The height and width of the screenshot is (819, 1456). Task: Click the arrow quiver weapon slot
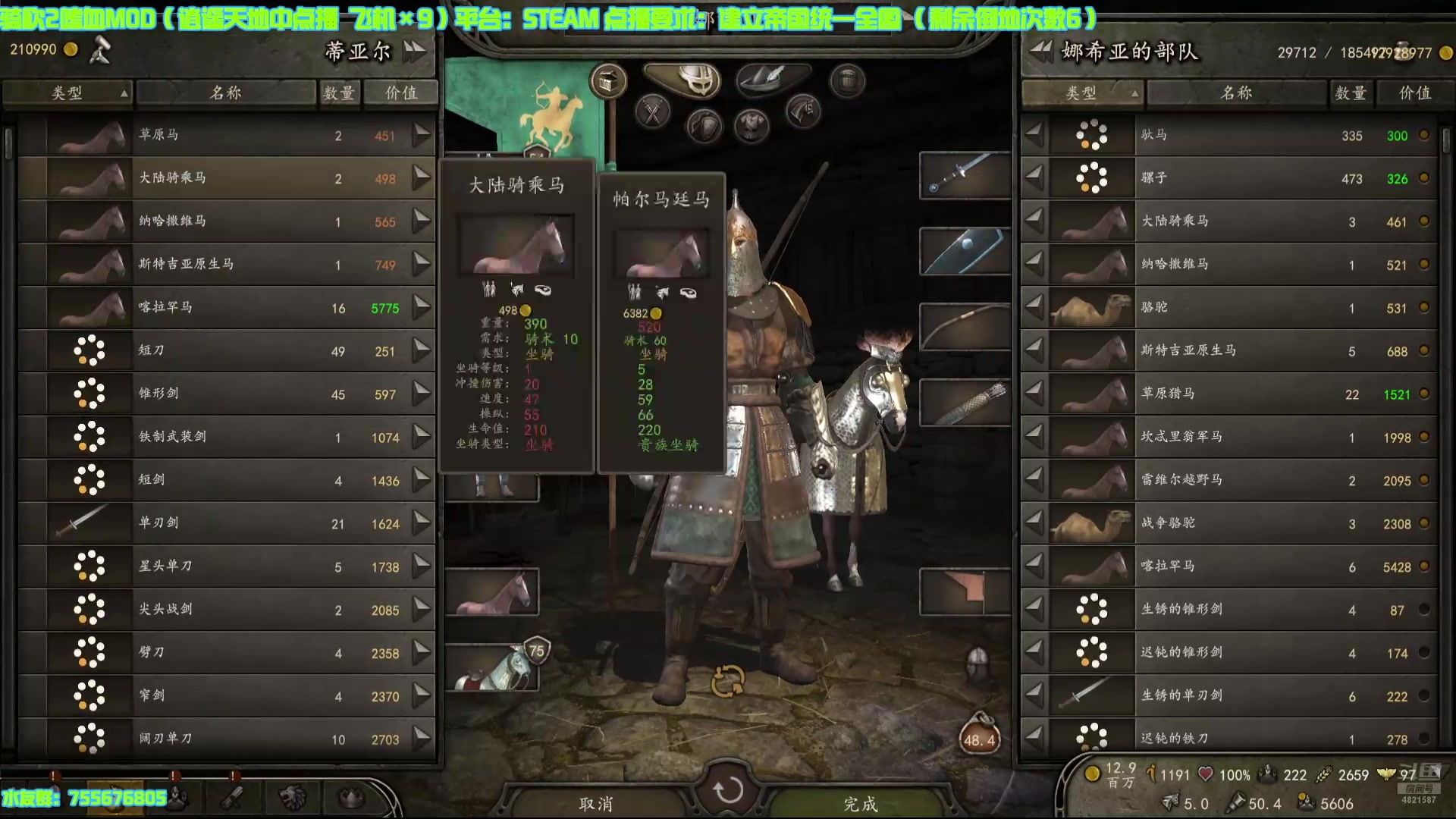(965, 403)
